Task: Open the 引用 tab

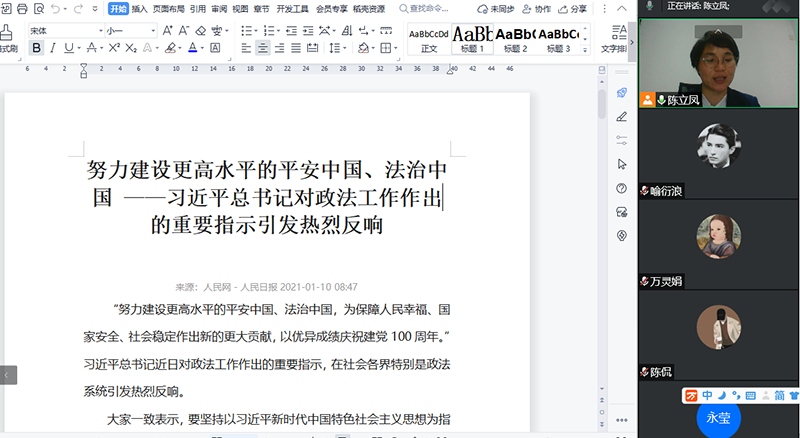Action: tap(197, 9)
